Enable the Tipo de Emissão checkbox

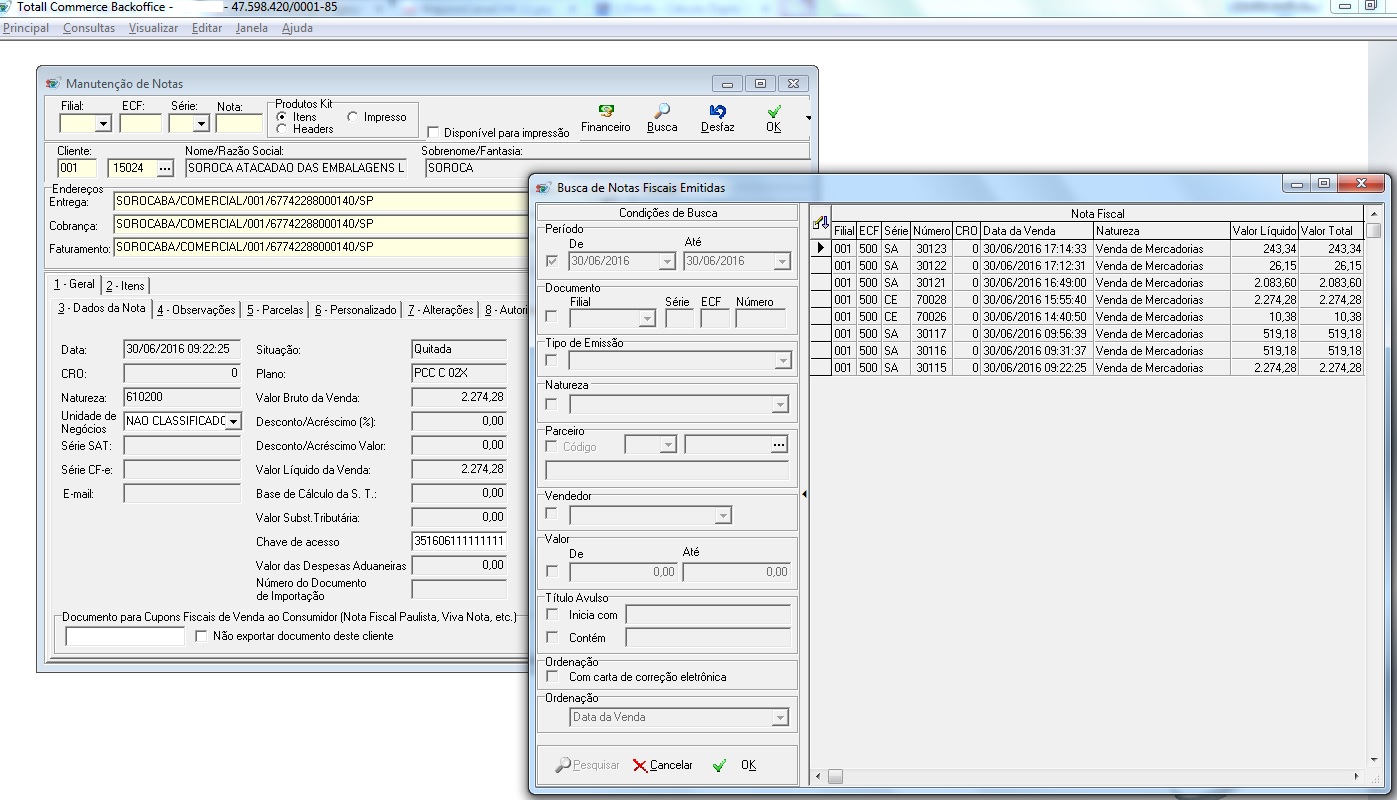pyautogui.click(x=552, y=360)
